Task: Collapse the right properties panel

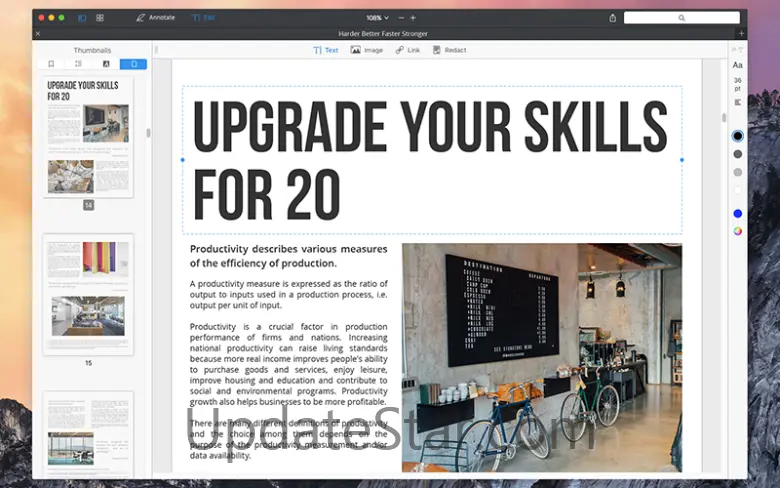Action: tap(737, 50)
